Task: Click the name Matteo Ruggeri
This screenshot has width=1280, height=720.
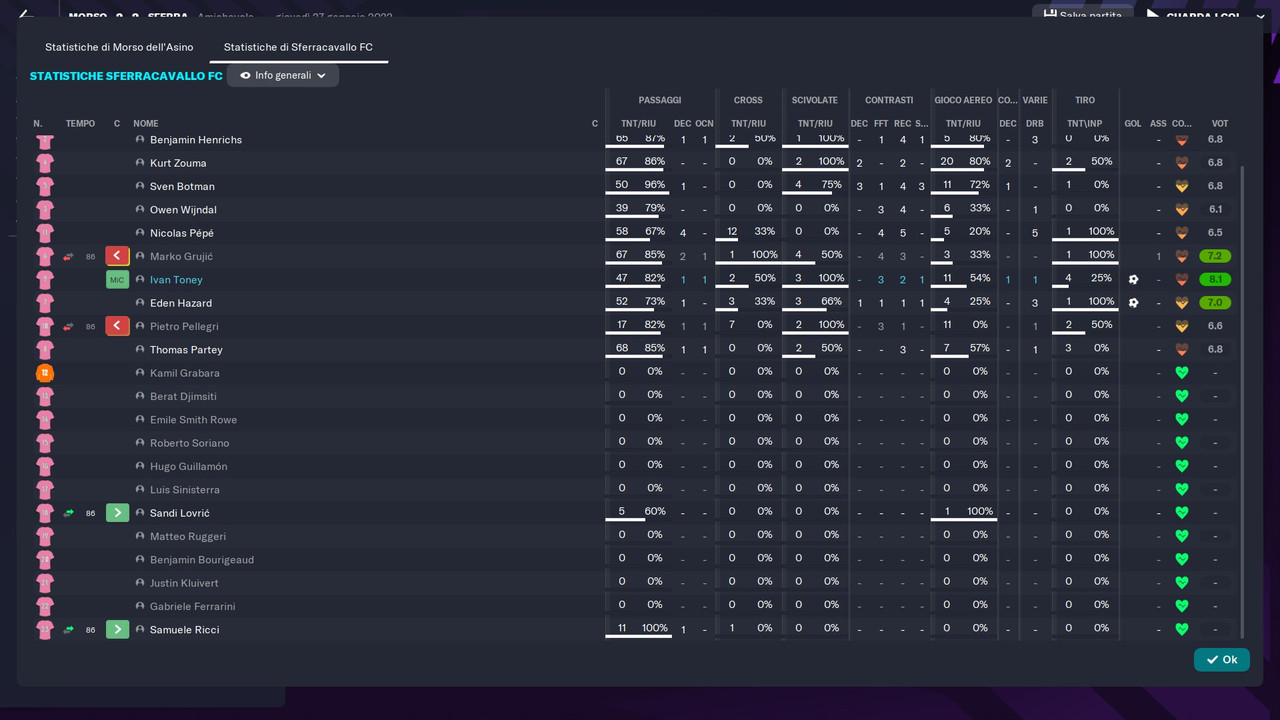Action: [x=188, y=537]
